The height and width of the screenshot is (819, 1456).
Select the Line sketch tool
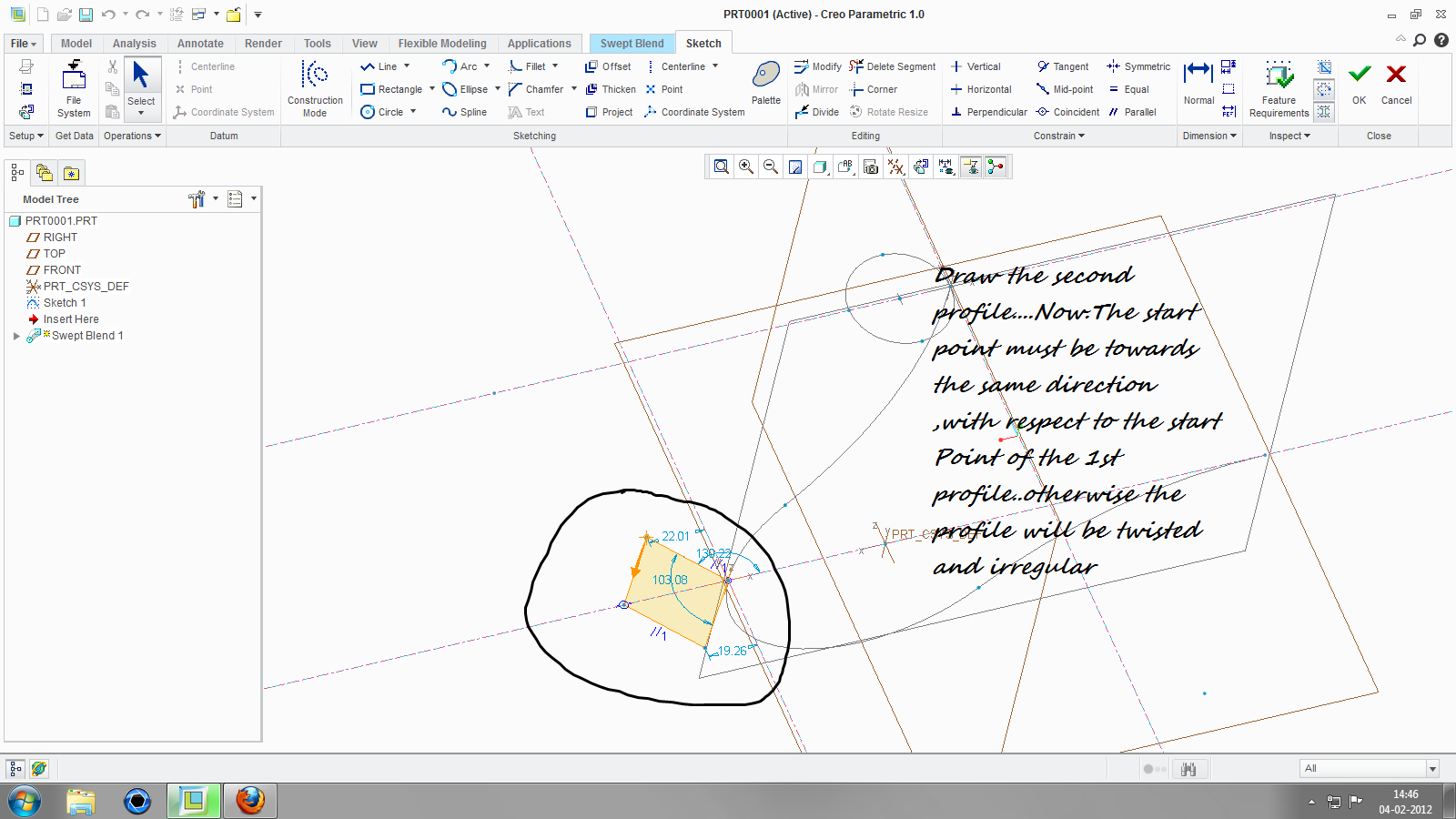click(379, 66)
